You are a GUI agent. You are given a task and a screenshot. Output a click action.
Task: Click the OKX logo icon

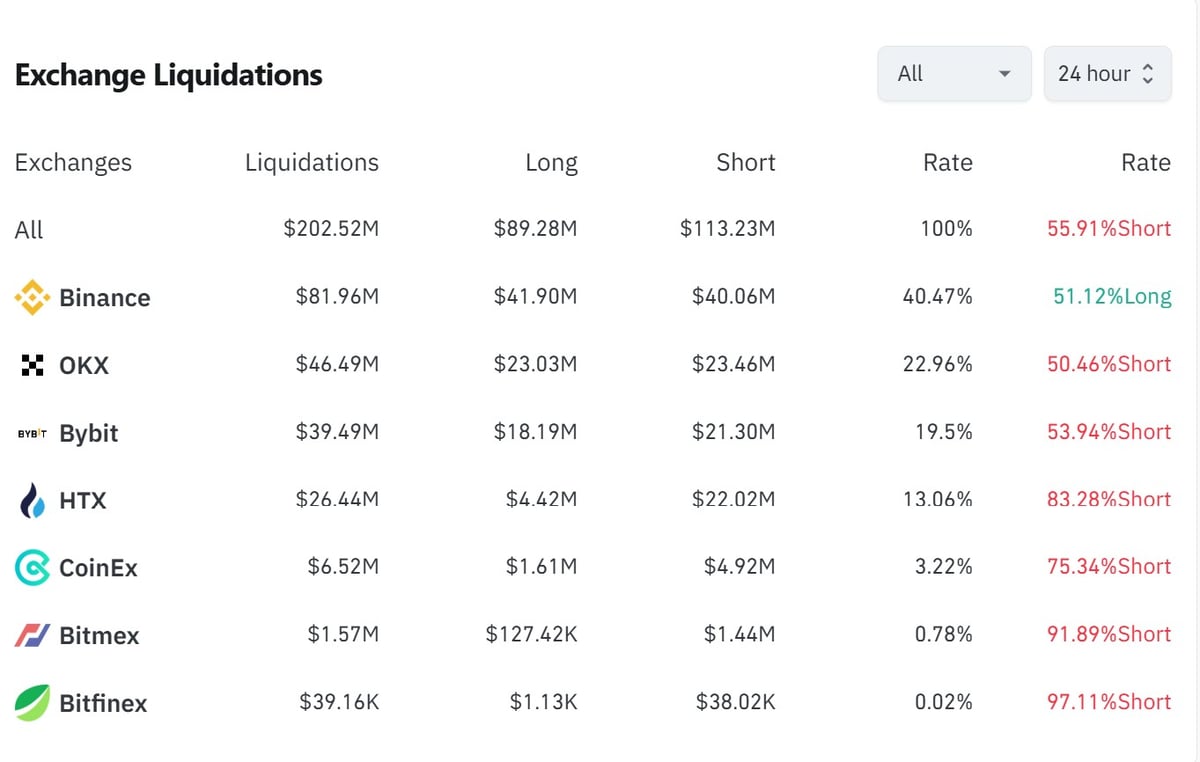tap(32, 365)
